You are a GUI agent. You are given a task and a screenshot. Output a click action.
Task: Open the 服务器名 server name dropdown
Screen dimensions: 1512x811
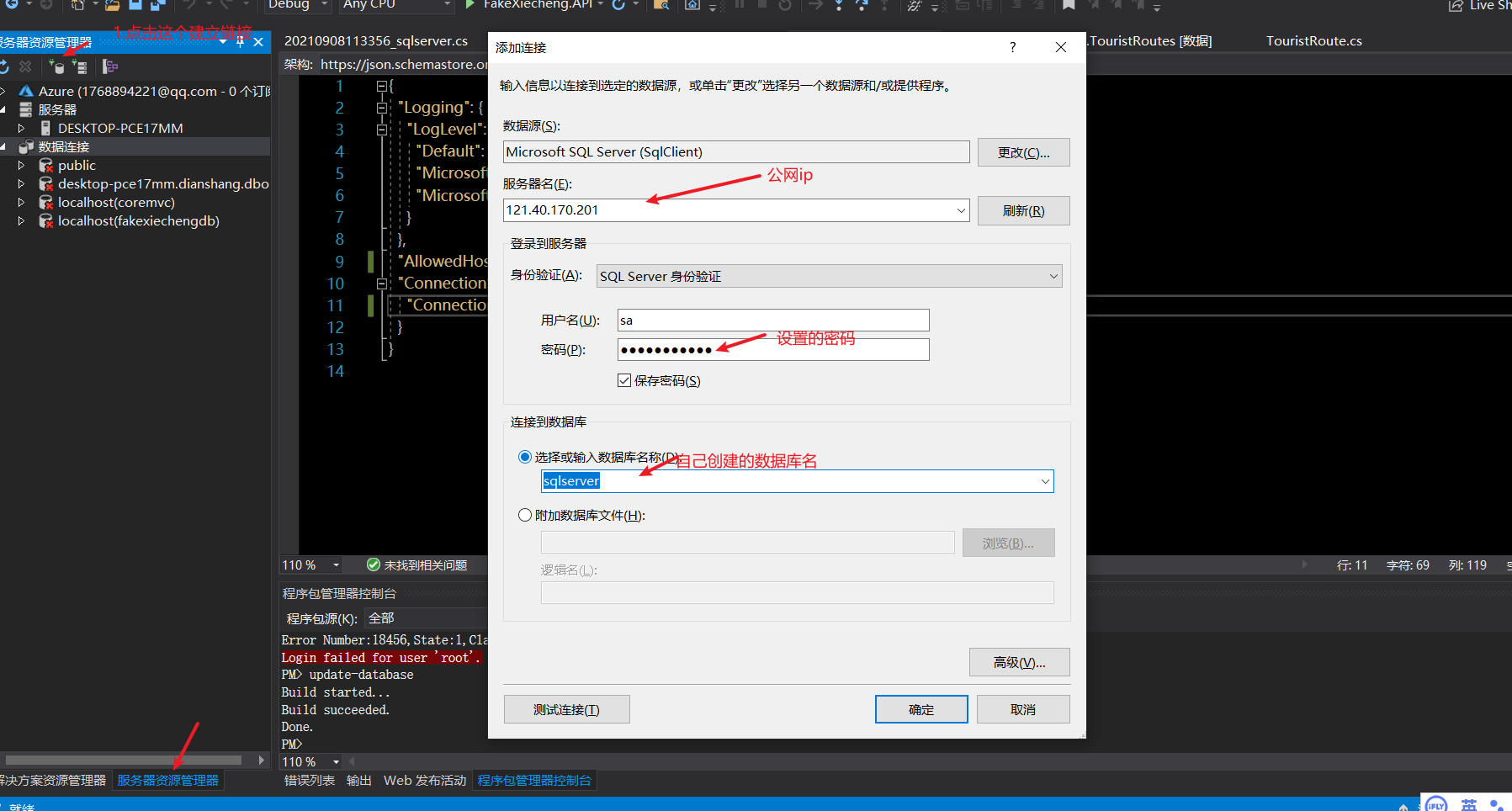pos(961,210)
